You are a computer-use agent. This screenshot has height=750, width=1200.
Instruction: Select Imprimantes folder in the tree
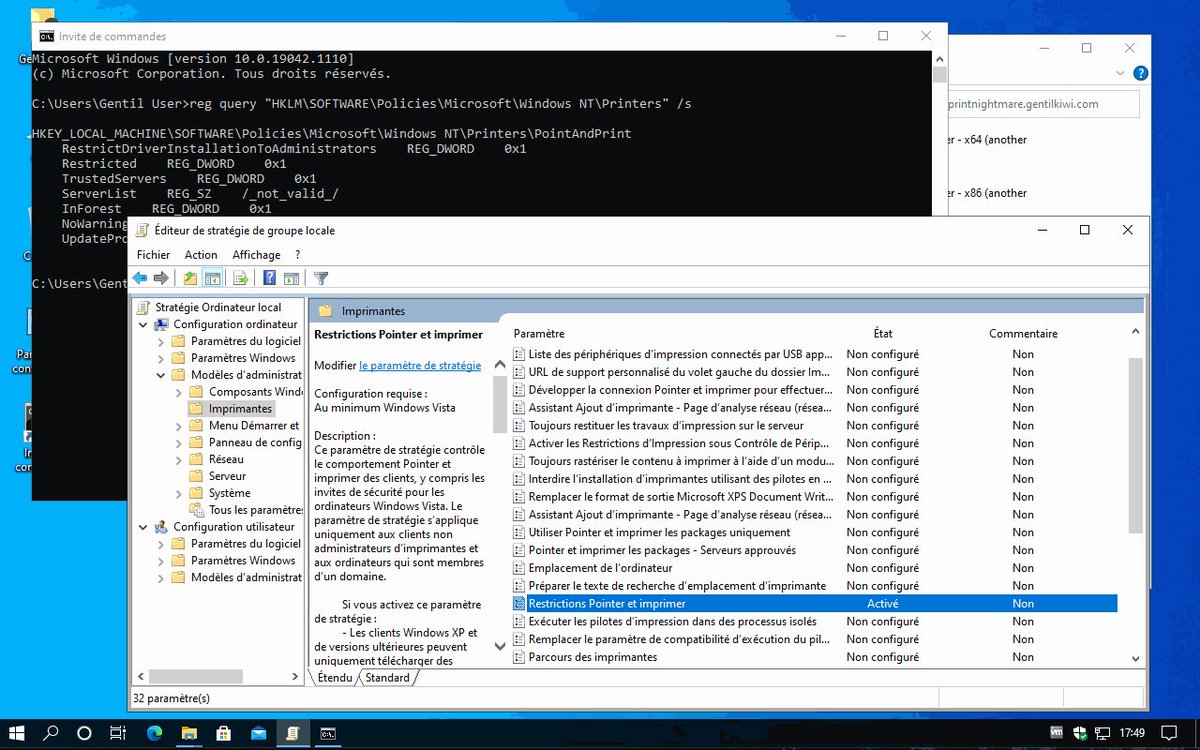(x=240, y=409)
